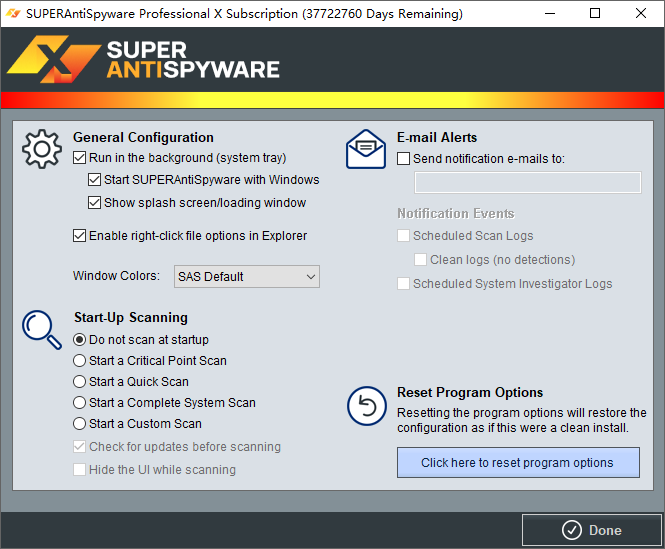Image resolution: width=665 pixels, height=549 pixels.
Task: Click the E-mail Alerts envelope icon
Action: (x=366, y=149)
